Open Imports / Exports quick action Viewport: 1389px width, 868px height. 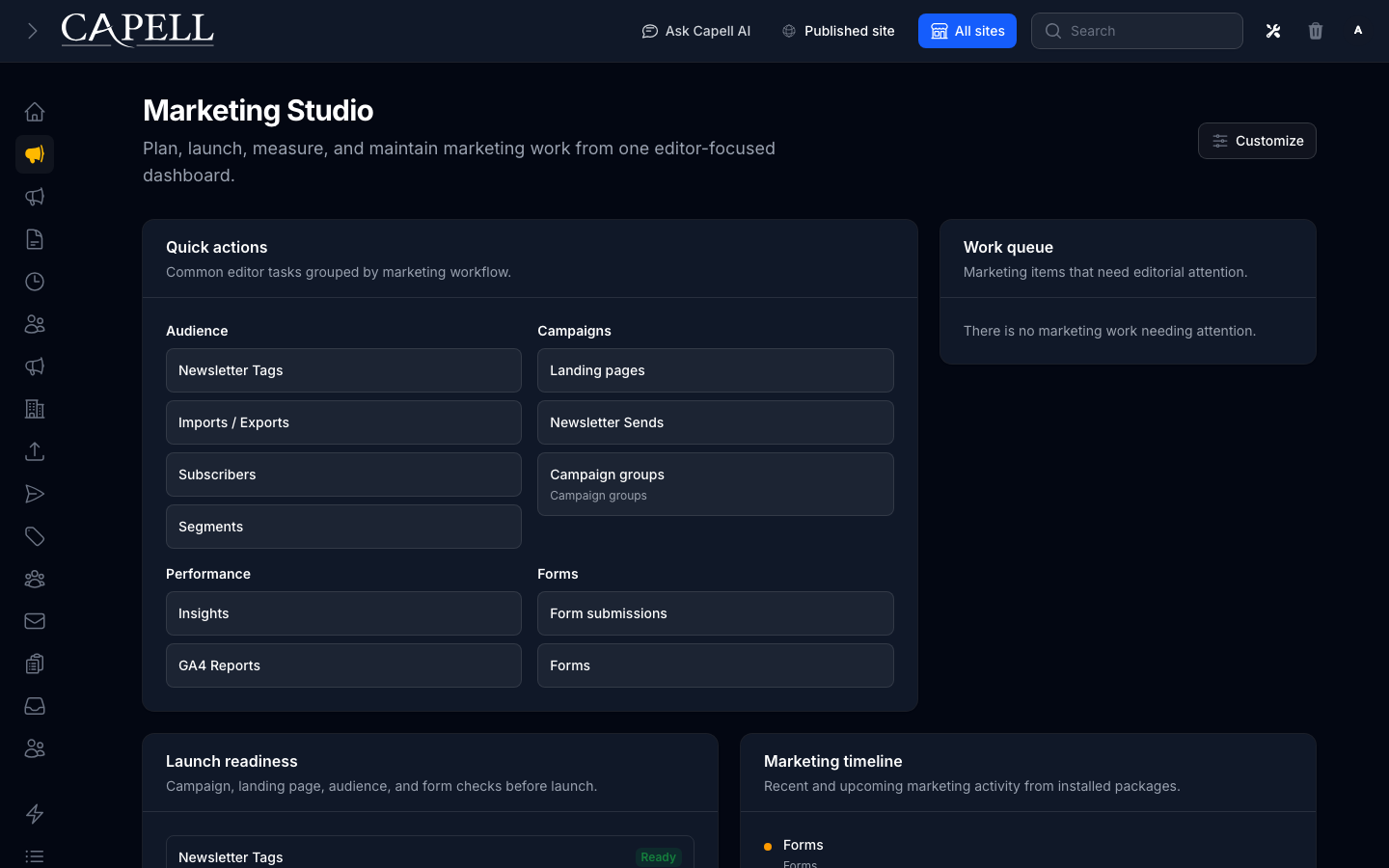pyautogui.click(x=343, y=422)
